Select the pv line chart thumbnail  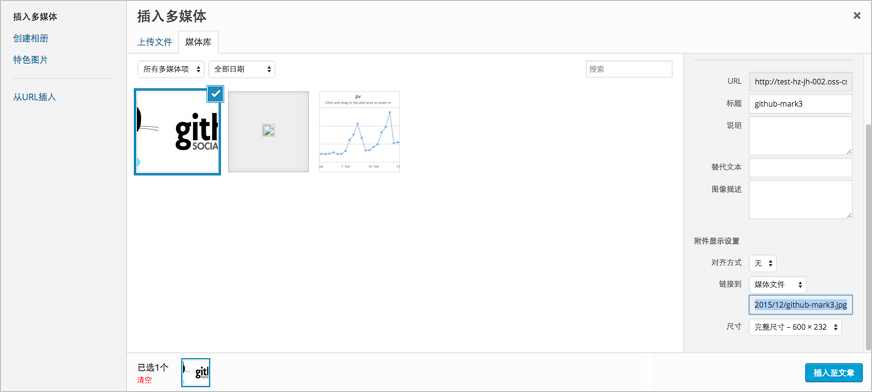[359, 131]
